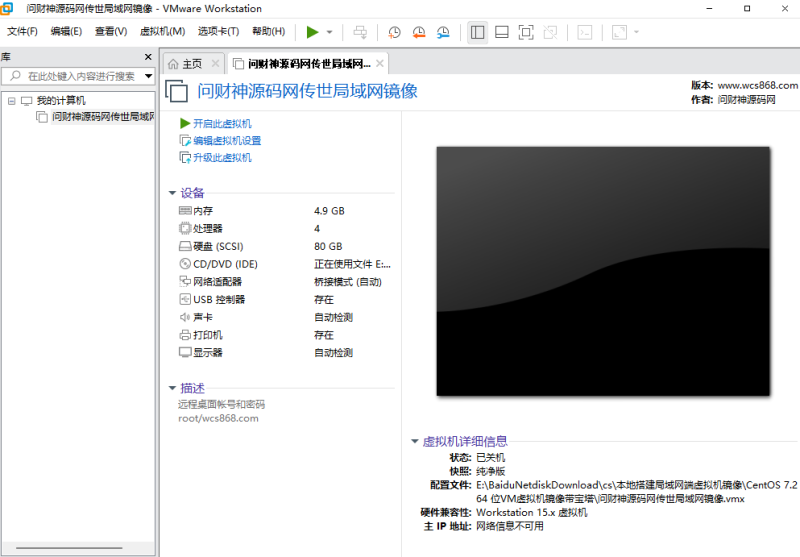Click the printer icon beside 打印机
This screenshot has height=557, width=800.
point(185,335)
